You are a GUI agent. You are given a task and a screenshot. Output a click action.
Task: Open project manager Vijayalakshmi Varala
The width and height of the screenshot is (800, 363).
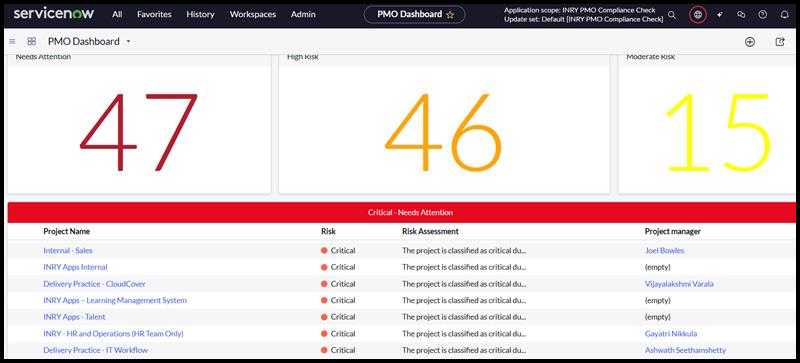(x=679, y=284)
